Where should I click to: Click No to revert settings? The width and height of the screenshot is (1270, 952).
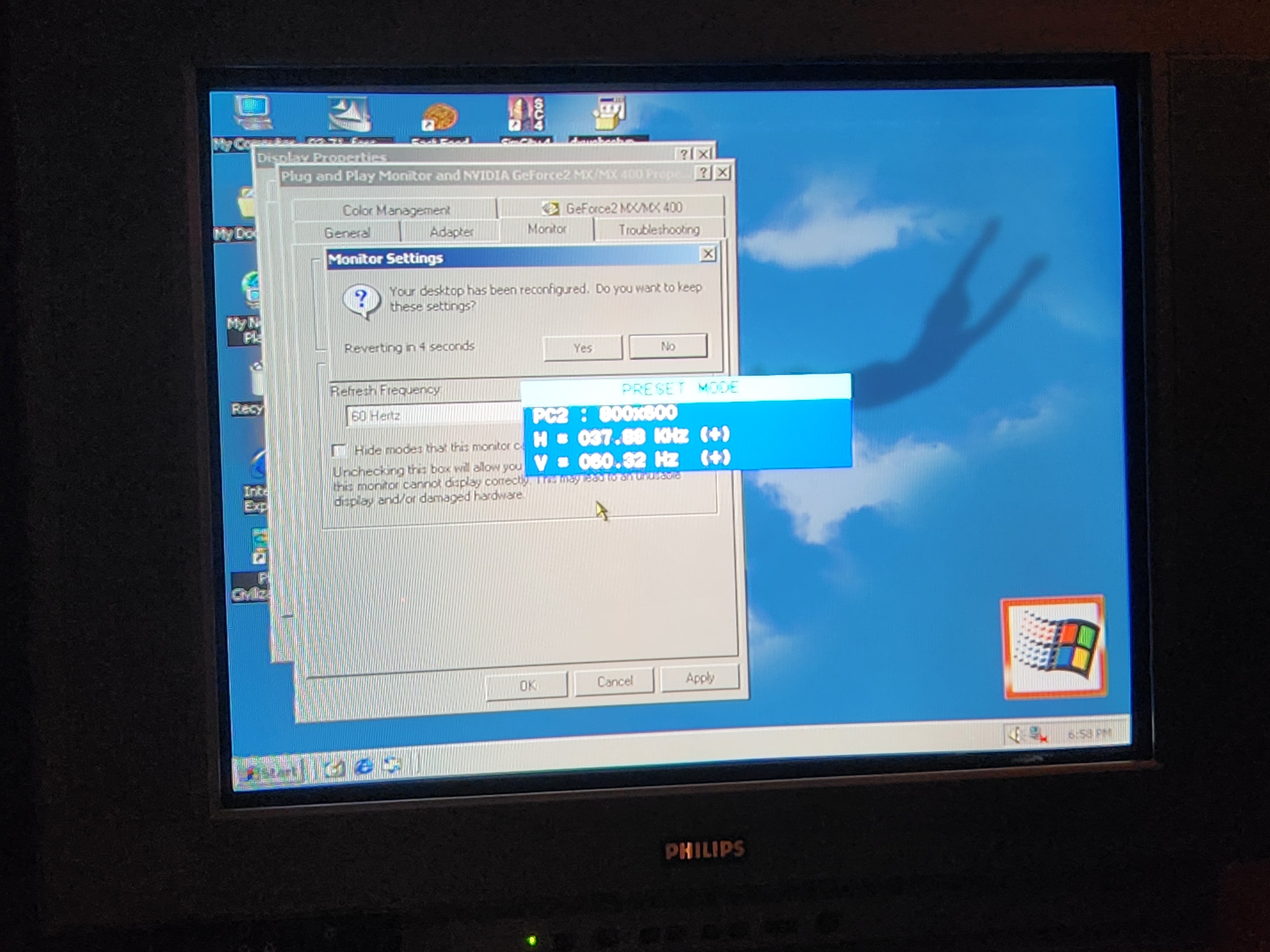pos(667,346)
